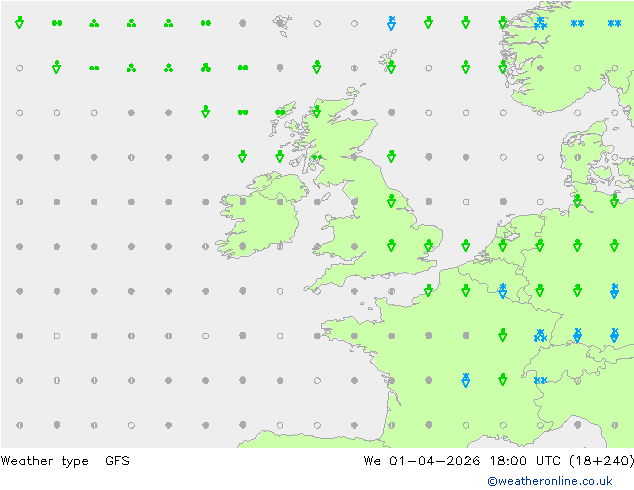The width and height of the screenshot is (634, 490).
Task: Select green shower symbol on England's south coast
Action: coord(428,290)
